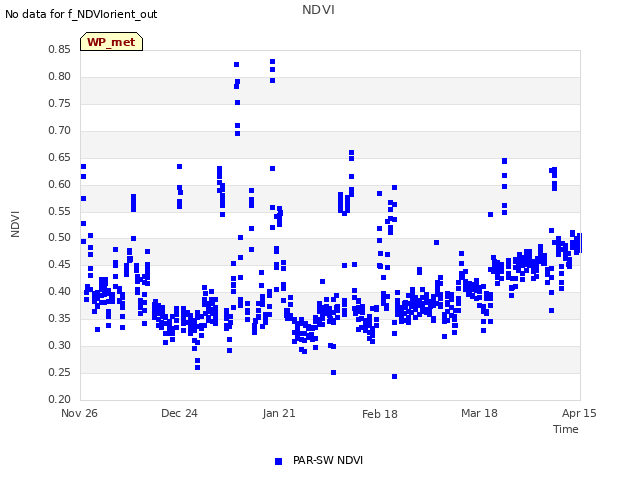Click the Feb 18 x-axis label

[x=380, y=414]
